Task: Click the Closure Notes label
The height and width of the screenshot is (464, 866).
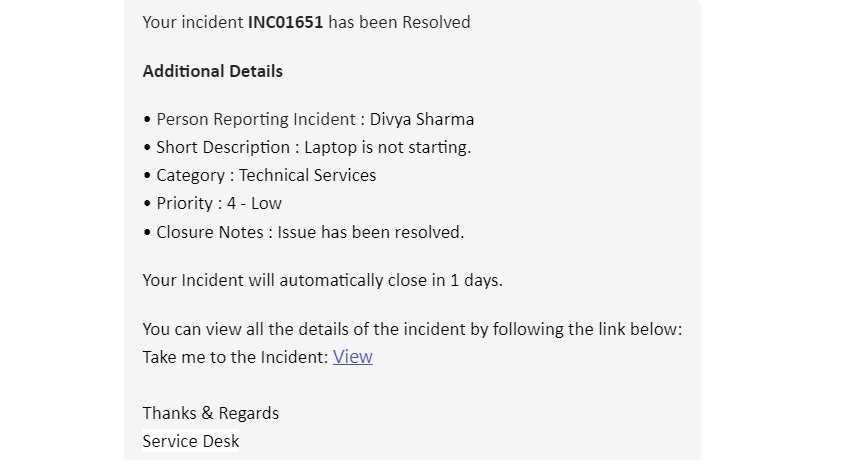Action: (x=212, y=232)
